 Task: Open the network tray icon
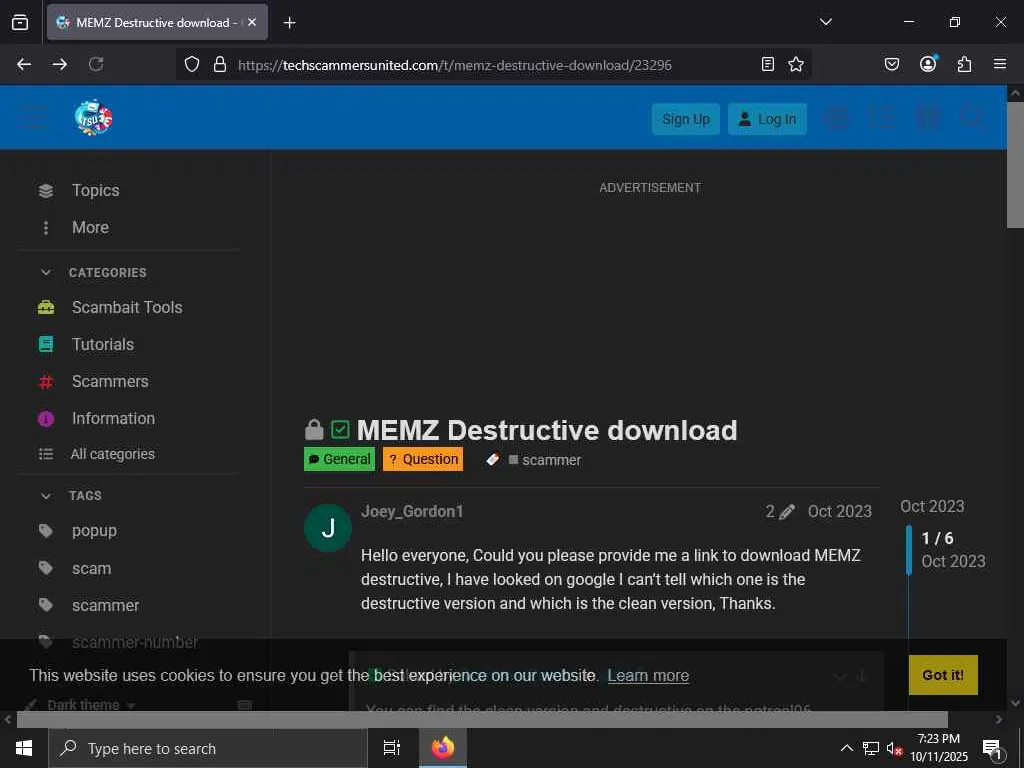pyautogui.click(x=871, y=748)
